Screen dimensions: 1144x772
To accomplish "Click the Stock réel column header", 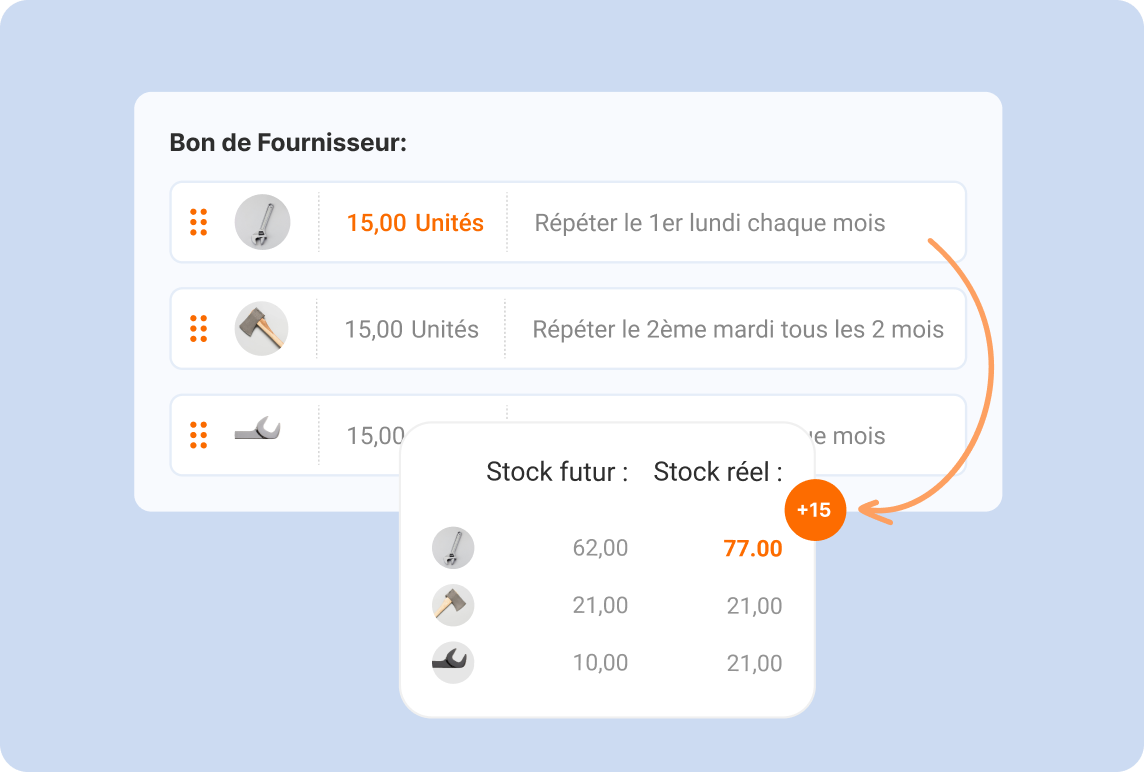I will pos(717,472).
